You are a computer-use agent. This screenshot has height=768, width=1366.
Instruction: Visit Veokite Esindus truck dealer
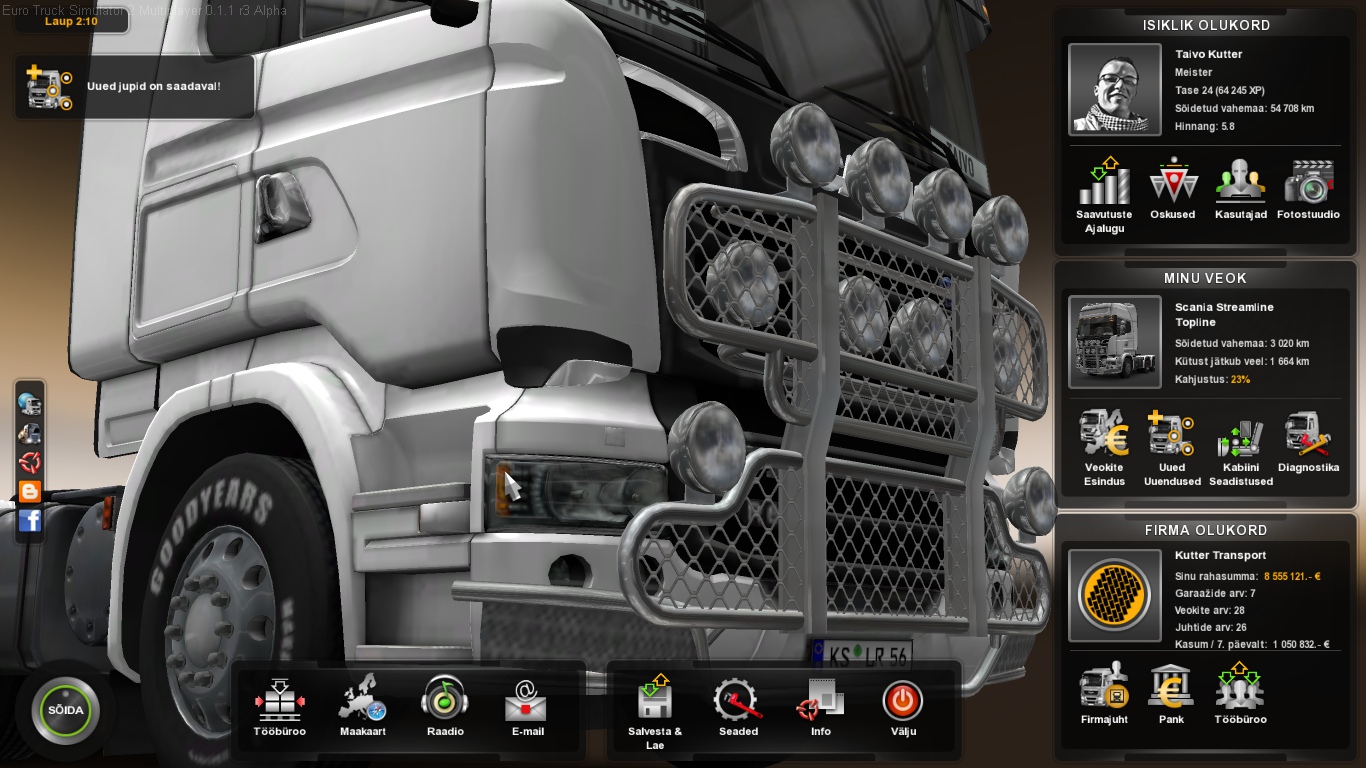pos(1104,448)
